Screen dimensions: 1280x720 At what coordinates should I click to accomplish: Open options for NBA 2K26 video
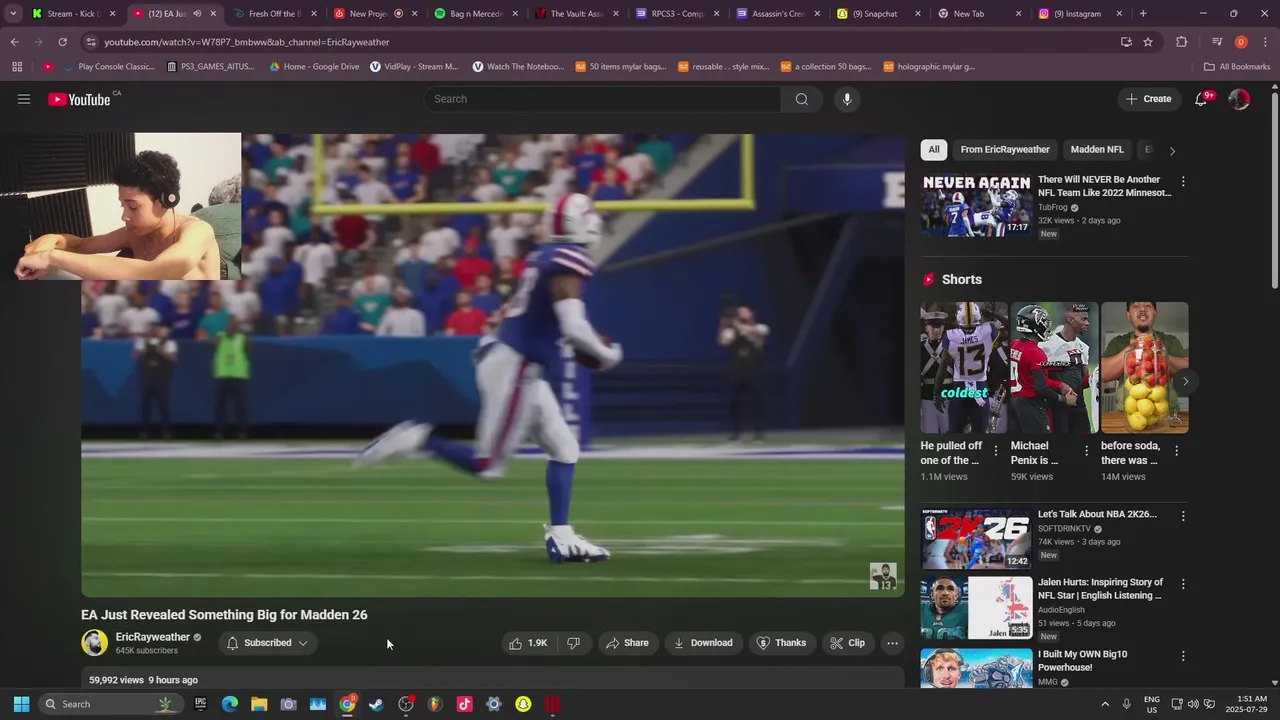click(x=1183, y=516)
